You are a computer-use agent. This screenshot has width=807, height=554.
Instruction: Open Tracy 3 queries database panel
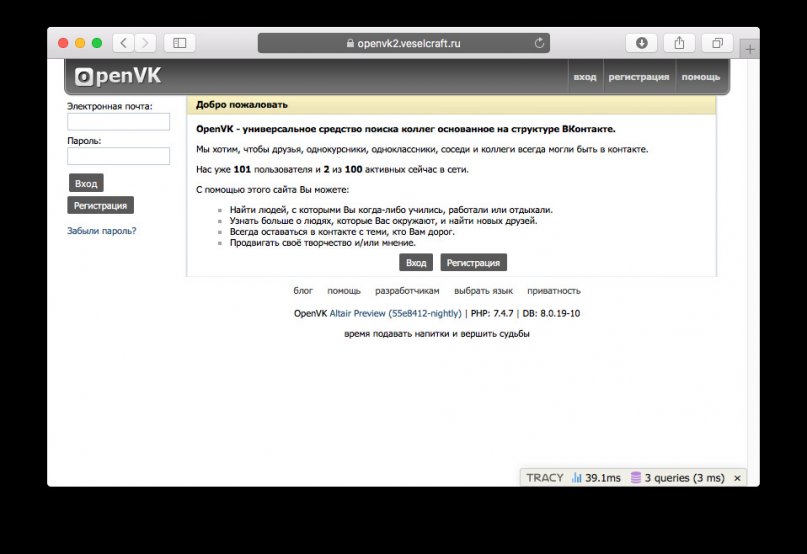[x=677, y=478]
